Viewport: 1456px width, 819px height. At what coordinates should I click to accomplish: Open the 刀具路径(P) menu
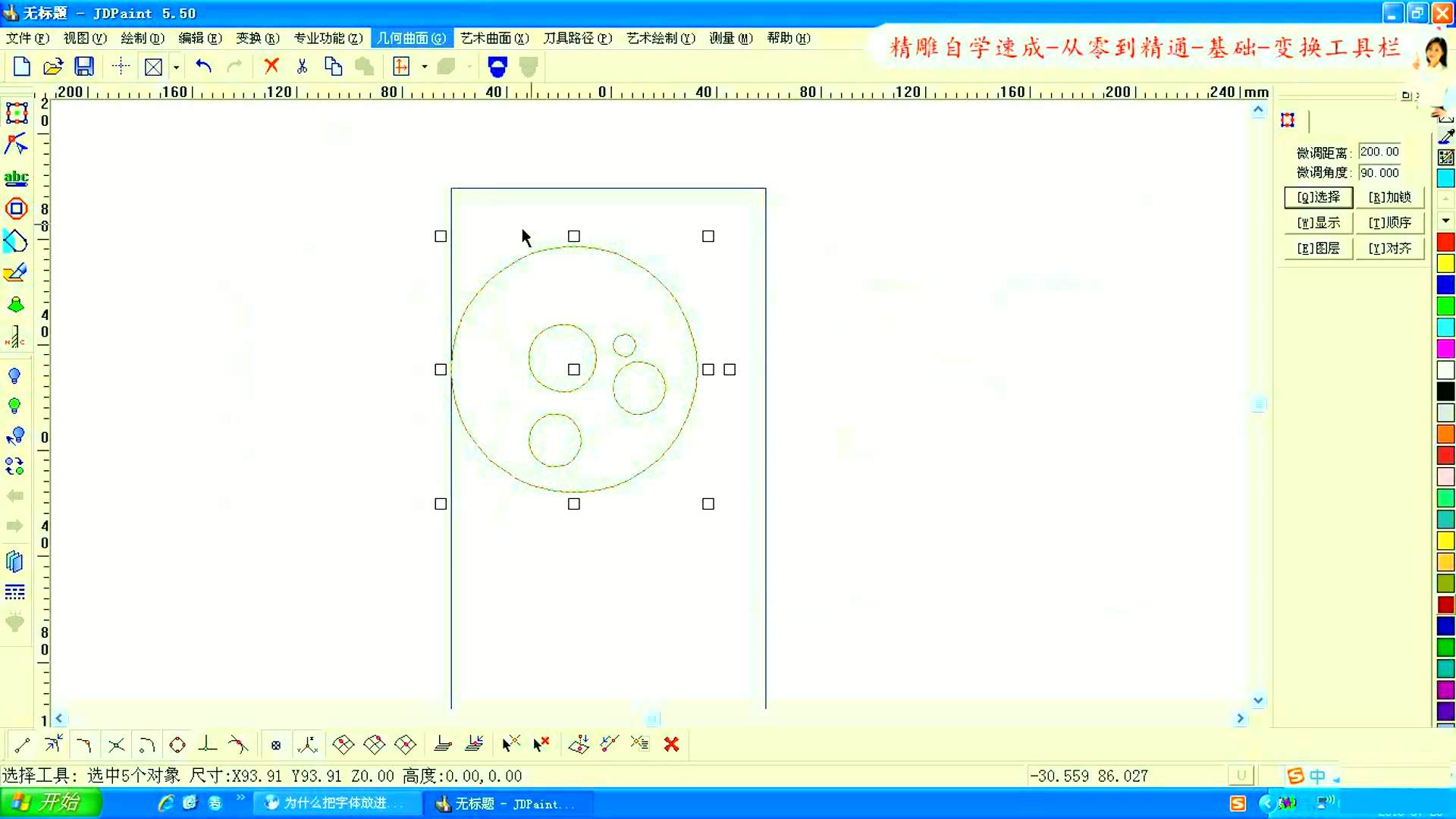coord(578,38)
